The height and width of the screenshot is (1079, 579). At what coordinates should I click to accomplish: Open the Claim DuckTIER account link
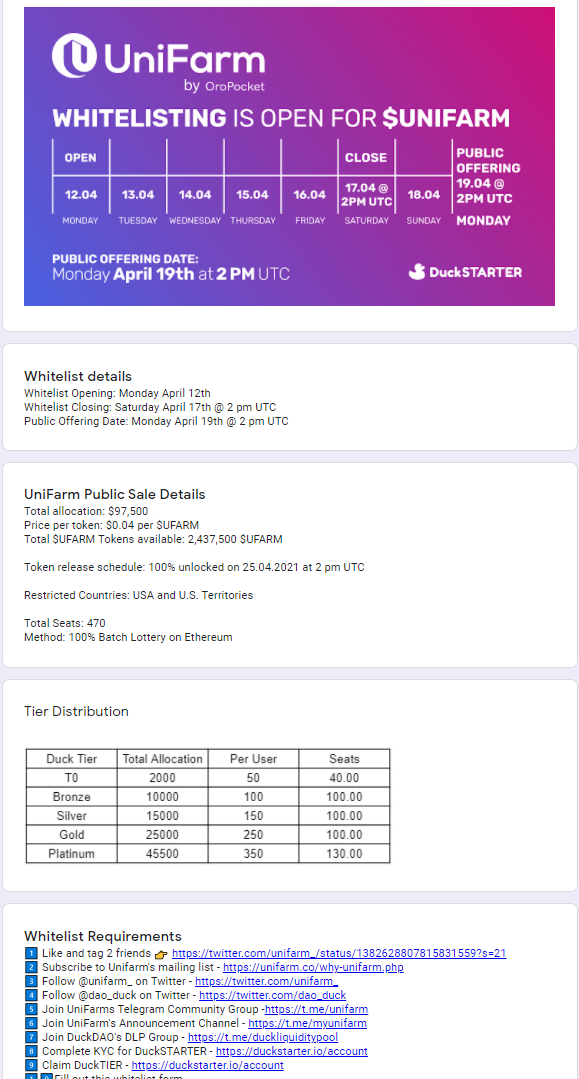(x=207, y=1065)
